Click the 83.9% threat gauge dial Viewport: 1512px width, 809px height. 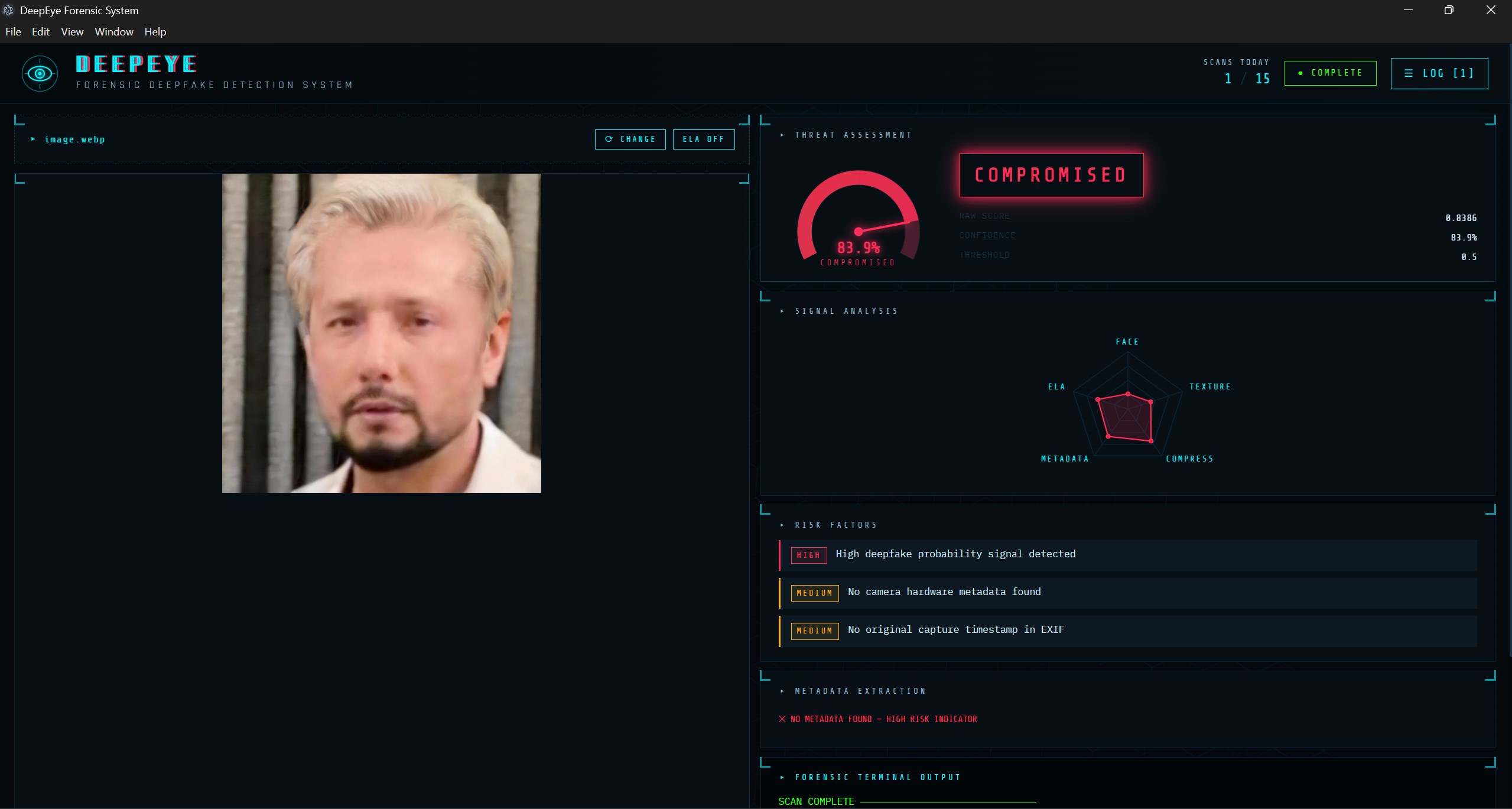click(858, 219)
